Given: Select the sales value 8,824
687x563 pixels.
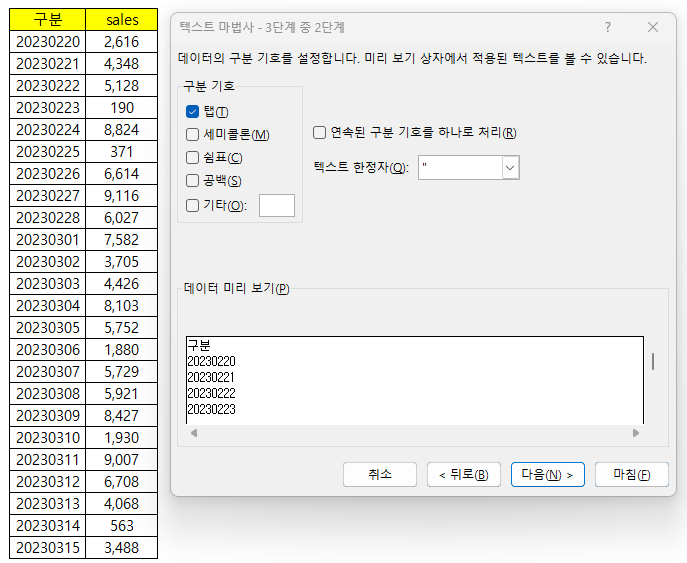Looking at the screenshot, I should click(122, 130).
